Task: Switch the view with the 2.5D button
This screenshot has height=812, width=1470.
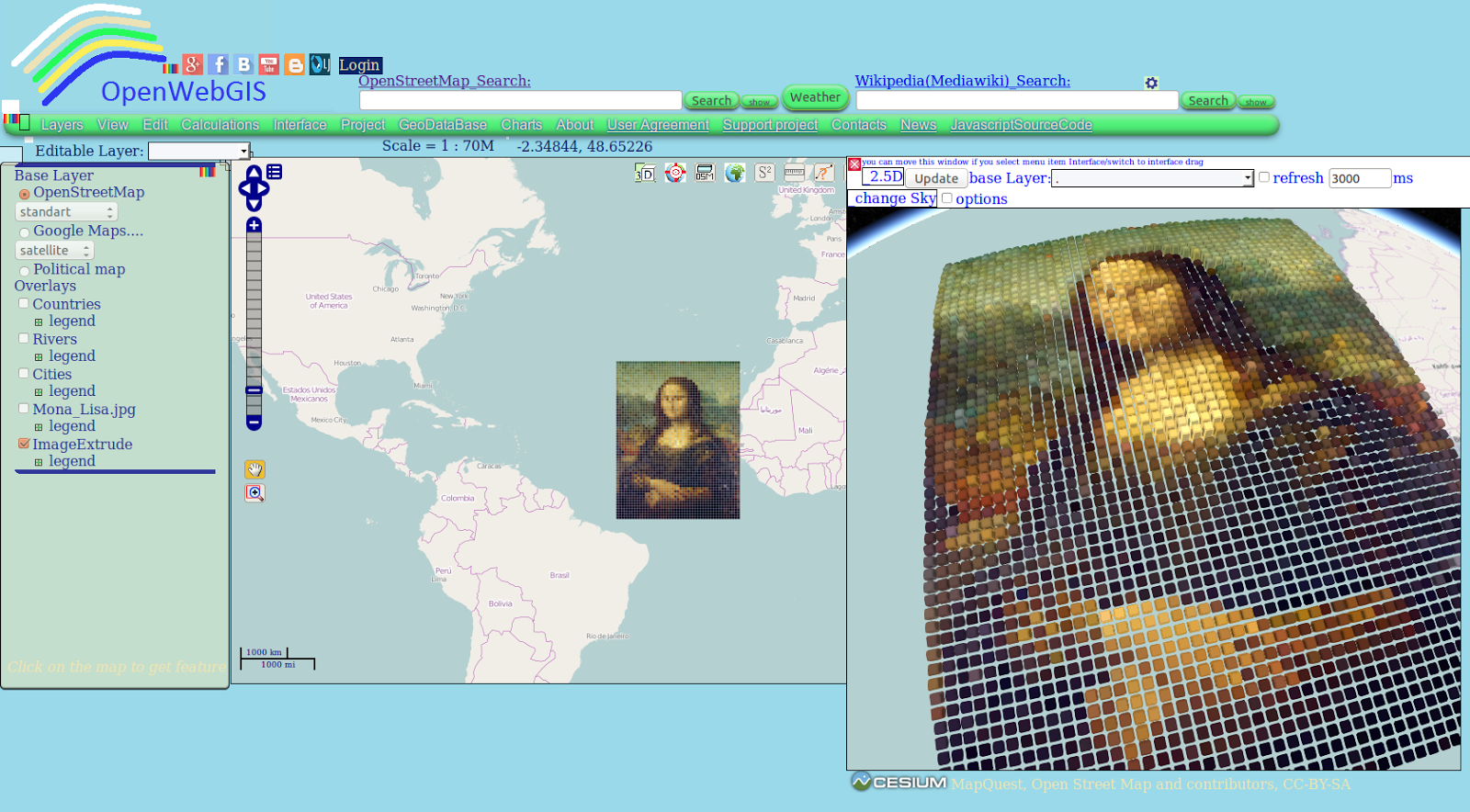Action: [x=884, y=176]
